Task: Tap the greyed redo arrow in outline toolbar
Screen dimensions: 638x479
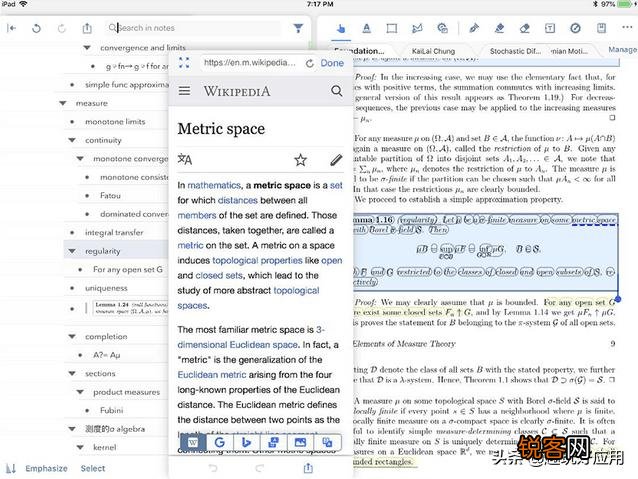Action: 61,28
